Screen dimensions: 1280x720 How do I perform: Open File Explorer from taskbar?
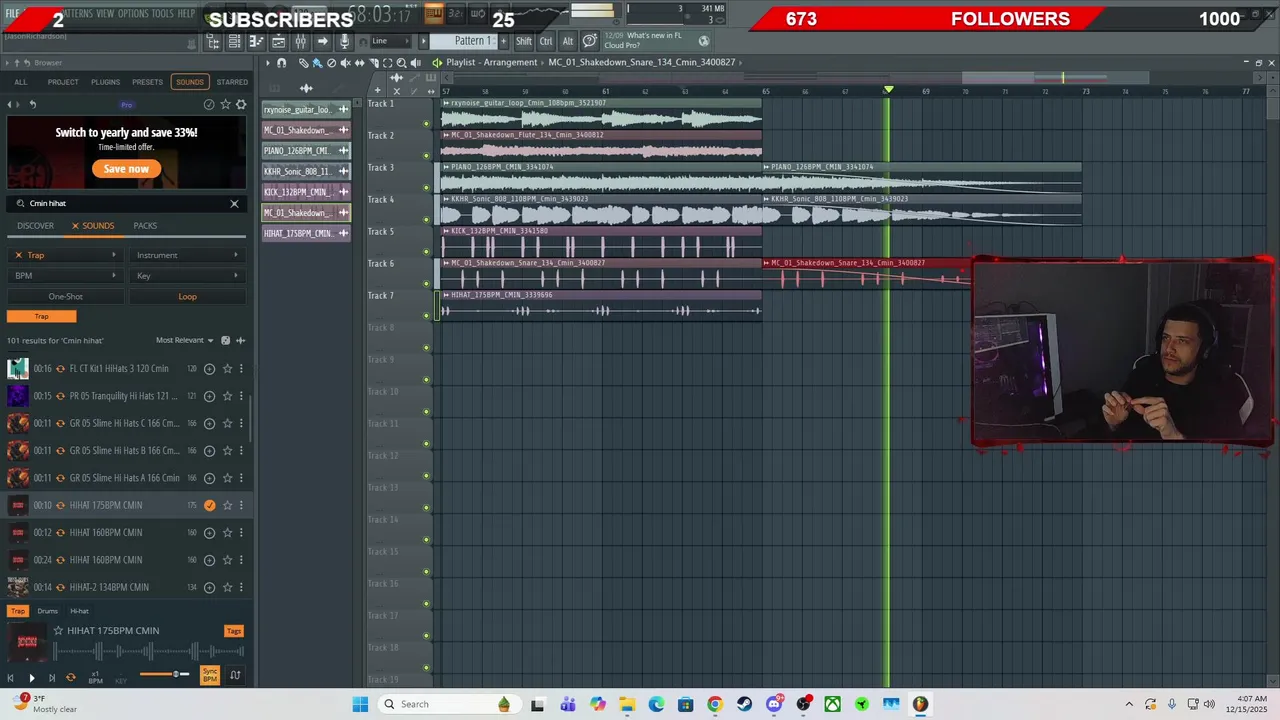pyautogui.click(x=626, y=704)
